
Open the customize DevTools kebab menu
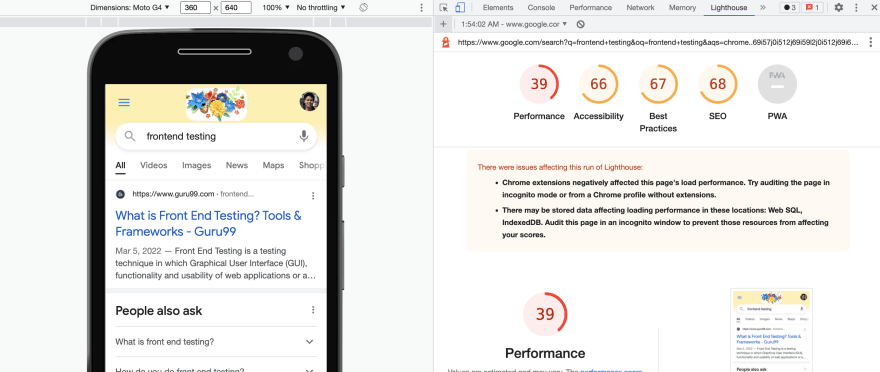click(x=856, y=8)
